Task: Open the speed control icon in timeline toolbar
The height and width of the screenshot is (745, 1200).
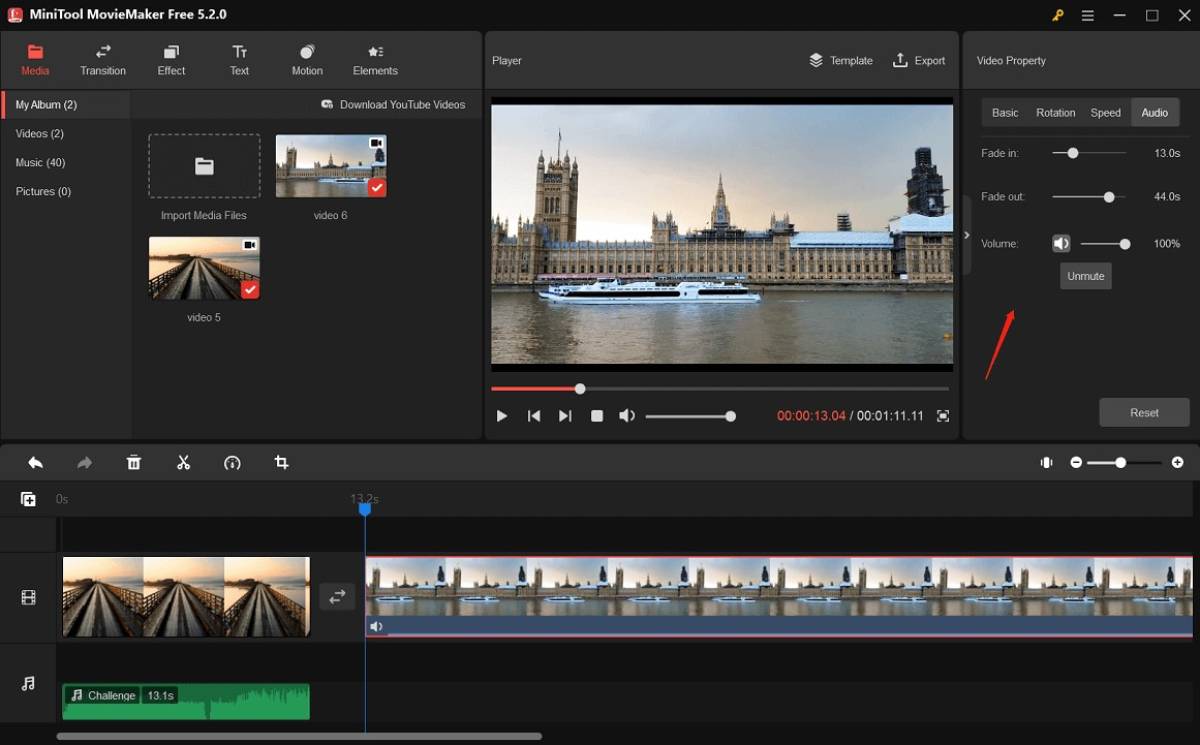Action: 232,463
